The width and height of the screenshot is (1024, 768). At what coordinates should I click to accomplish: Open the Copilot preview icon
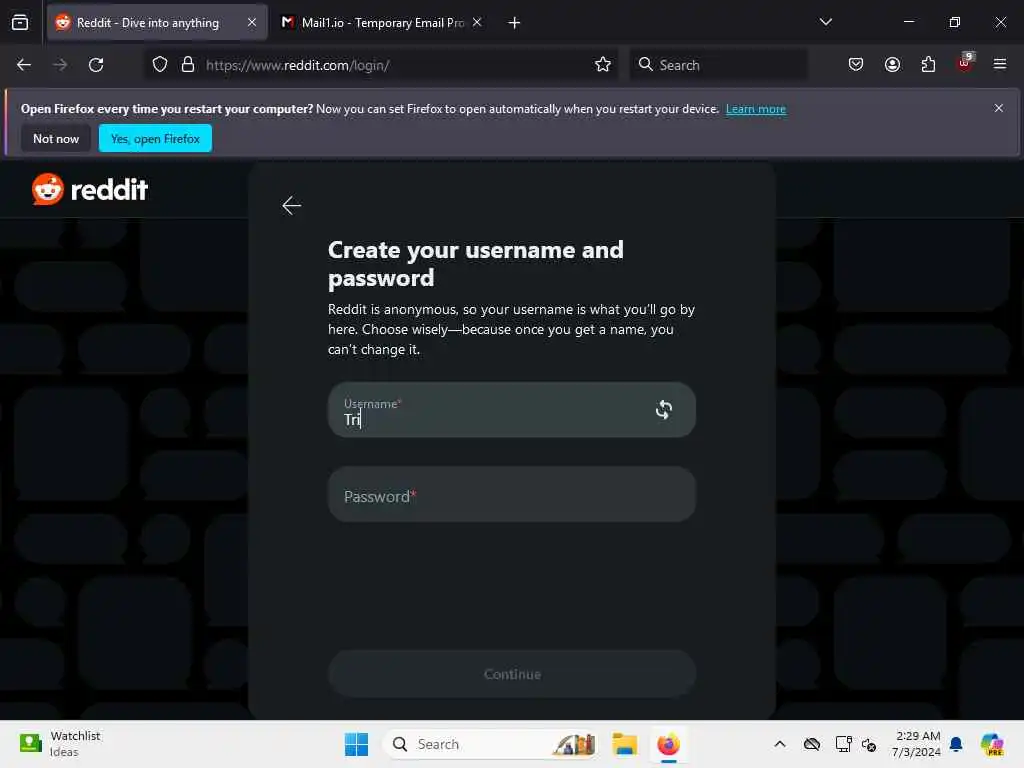991,744
